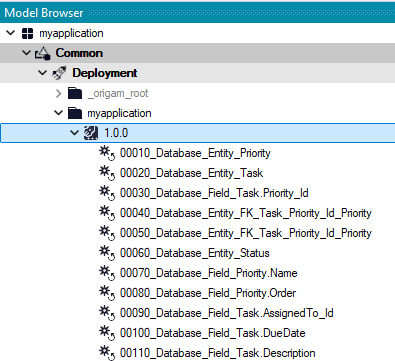Collapse the Deployment node
The width and height of the screenshot is (395, 361).
42,73
